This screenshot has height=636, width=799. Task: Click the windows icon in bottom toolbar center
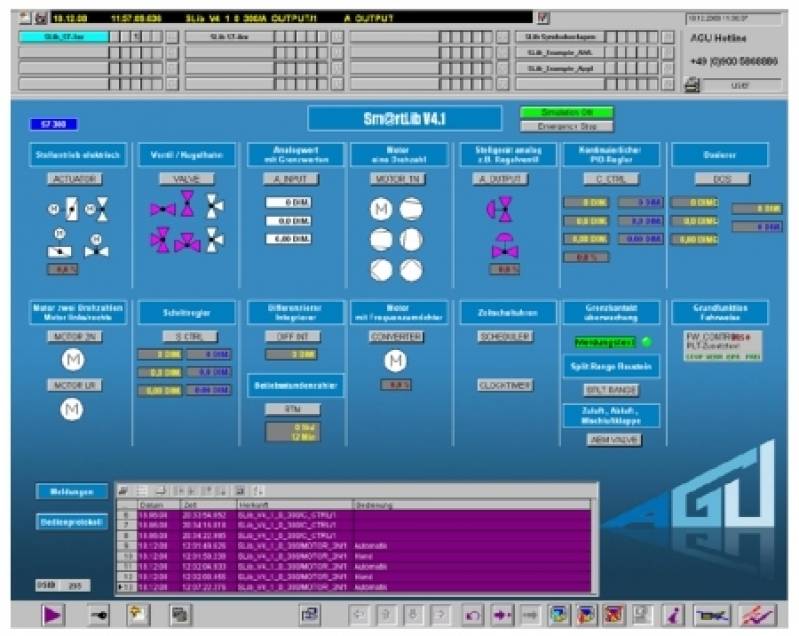click(310, 615)
